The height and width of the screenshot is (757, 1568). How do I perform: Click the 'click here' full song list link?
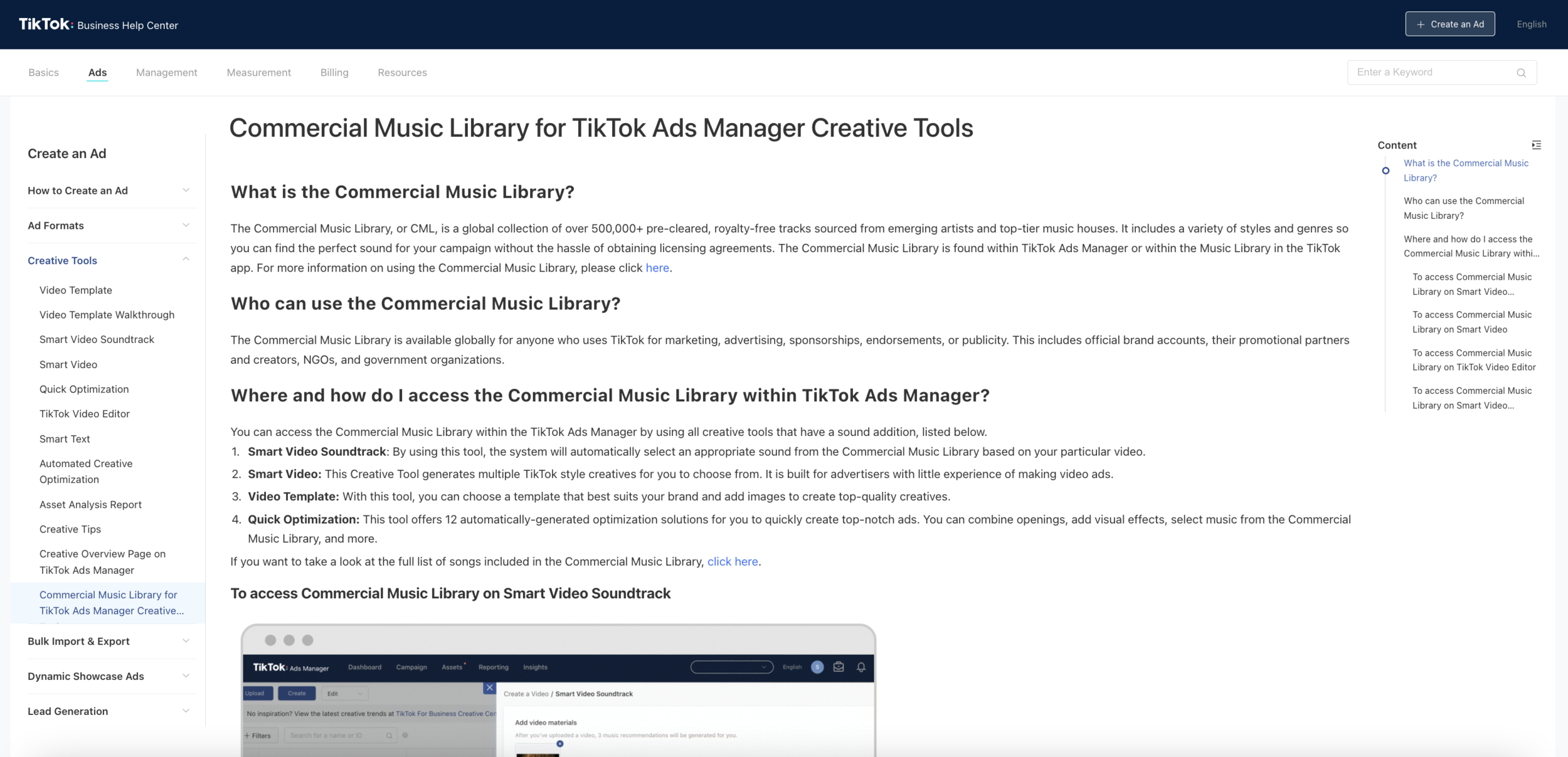(x=733, y=561)
